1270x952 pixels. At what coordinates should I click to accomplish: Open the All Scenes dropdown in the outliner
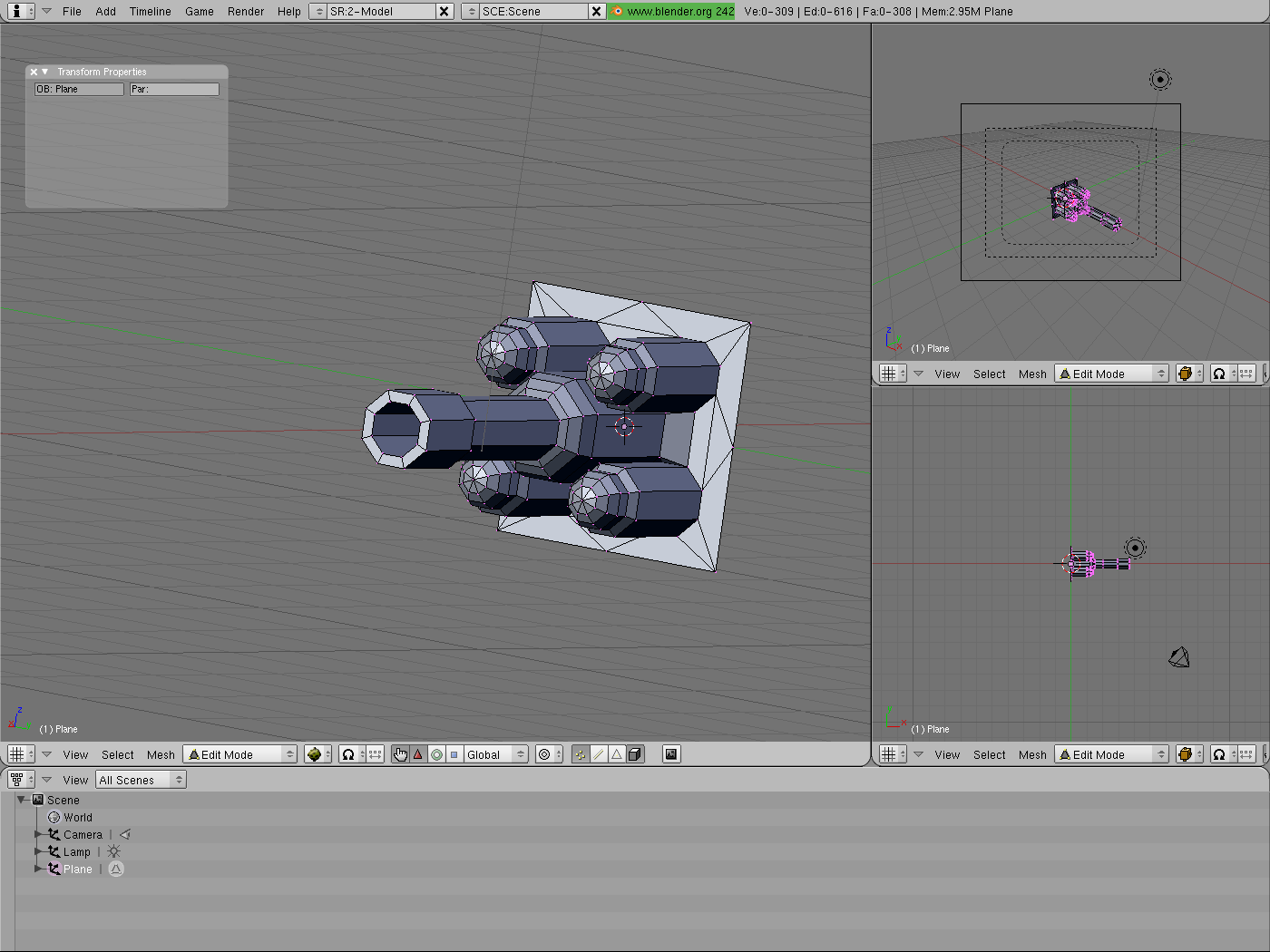141,780
